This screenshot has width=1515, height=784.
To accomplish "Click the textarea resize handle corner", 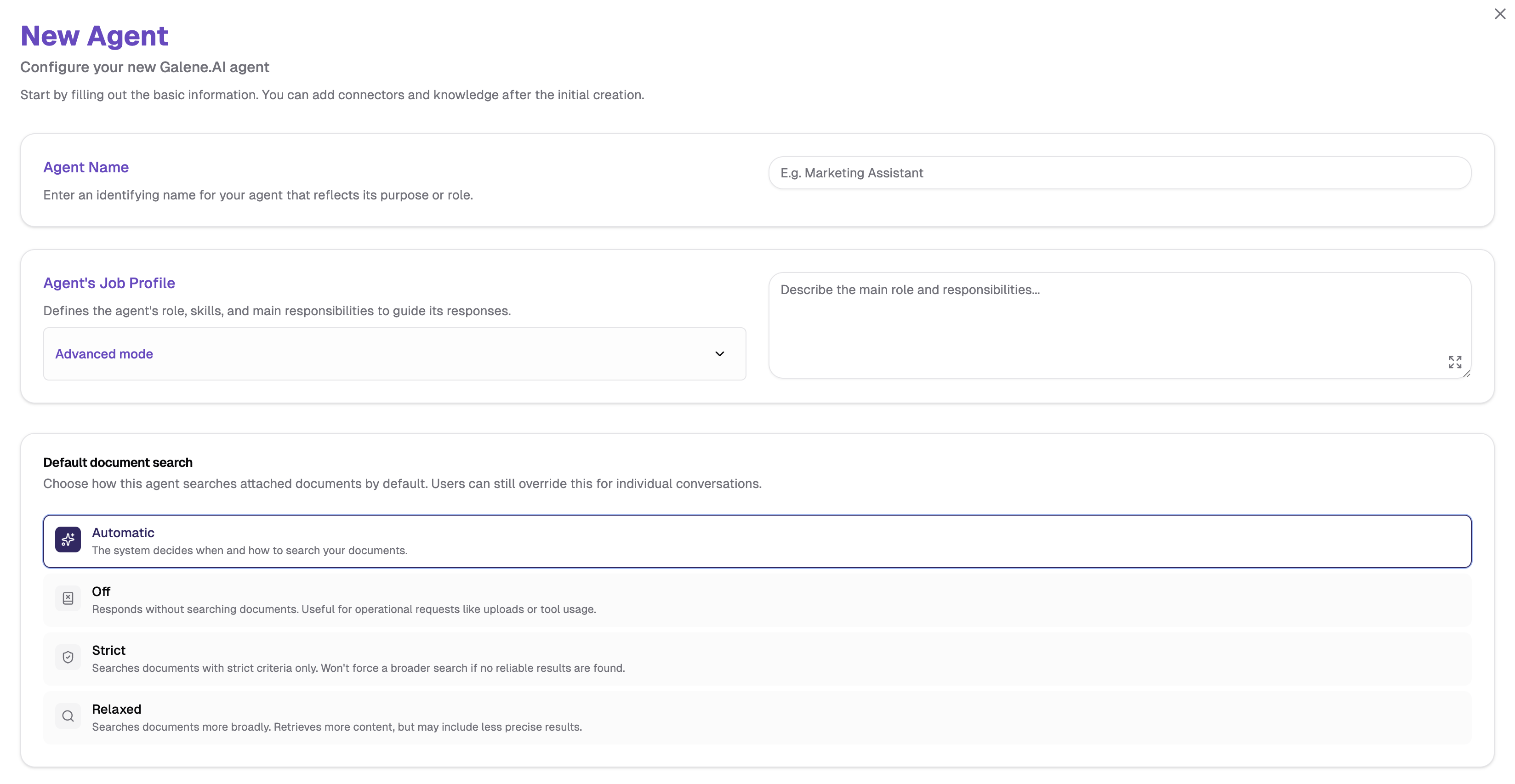I will tap(1467, 374).
